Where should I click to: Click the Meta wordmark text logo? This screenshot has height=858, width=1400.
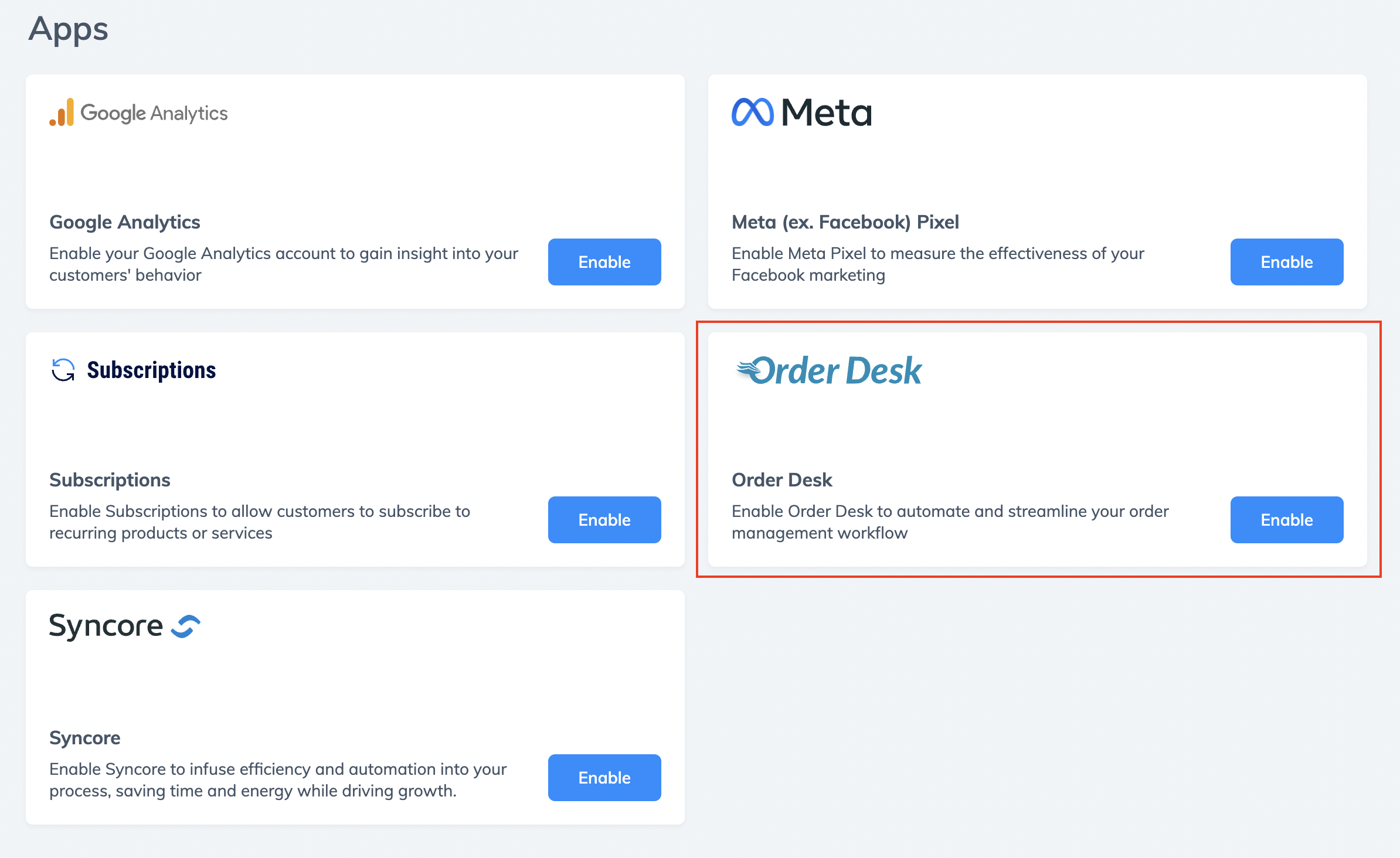(x=827, y=113)
